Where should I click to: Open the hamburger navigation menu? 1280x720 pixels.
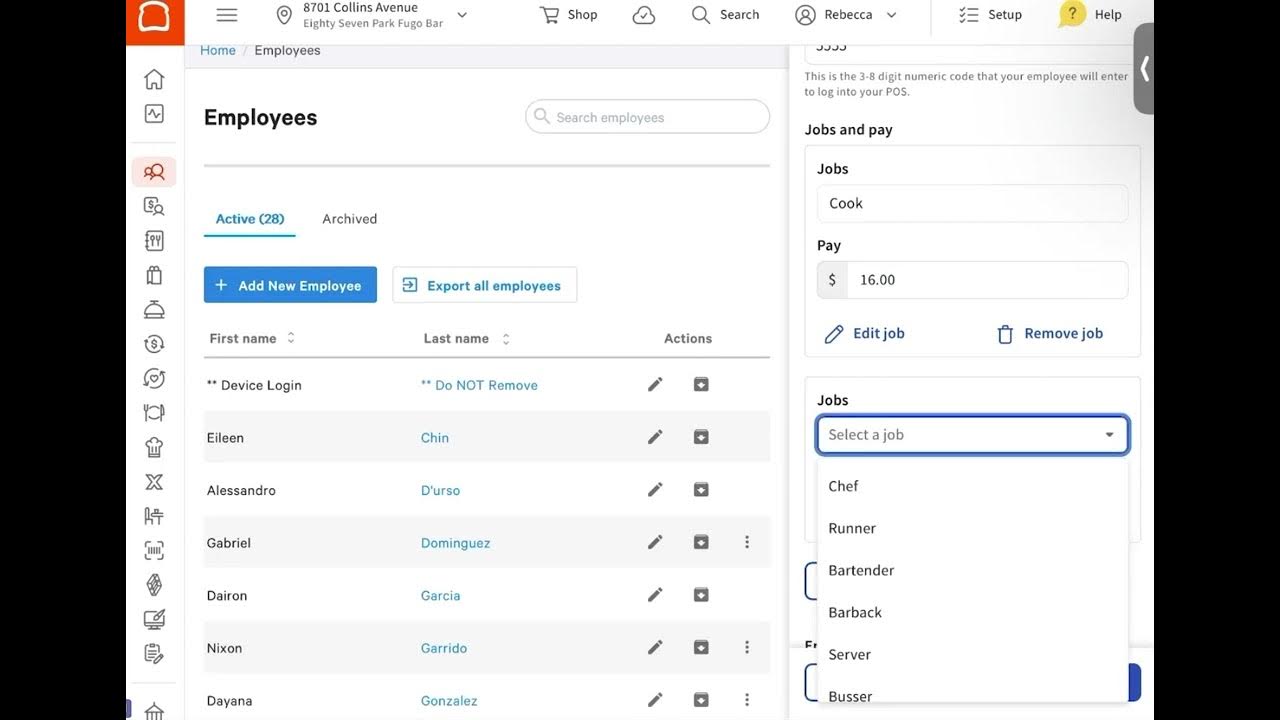click(x=227, y=15)
